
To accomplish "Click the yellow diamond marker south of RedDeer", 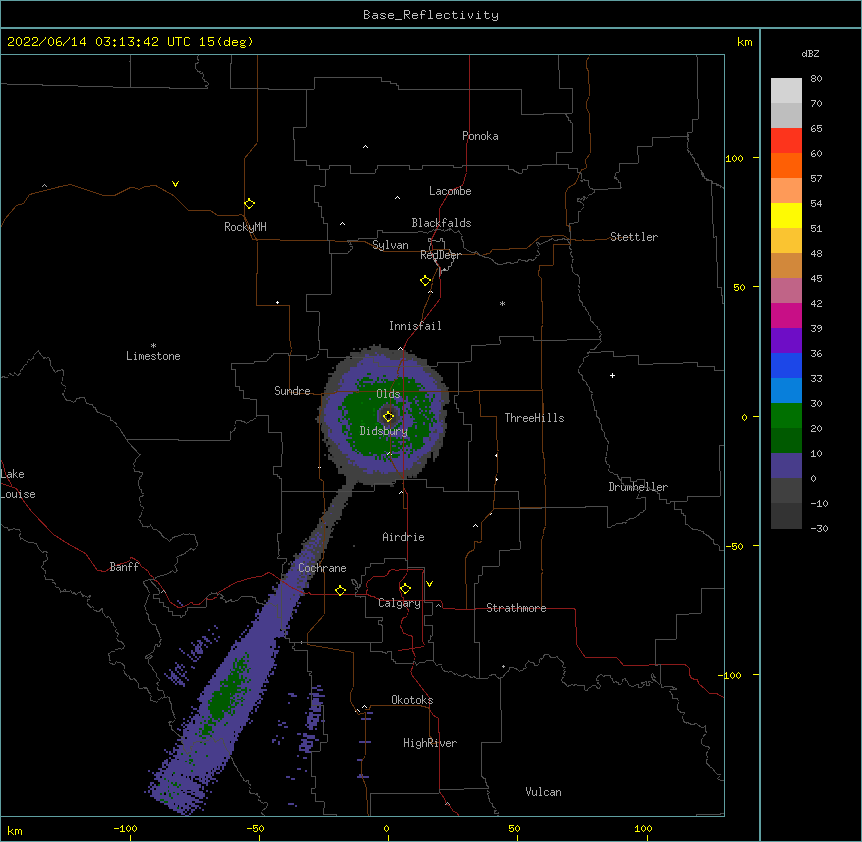I will (426, 281).
